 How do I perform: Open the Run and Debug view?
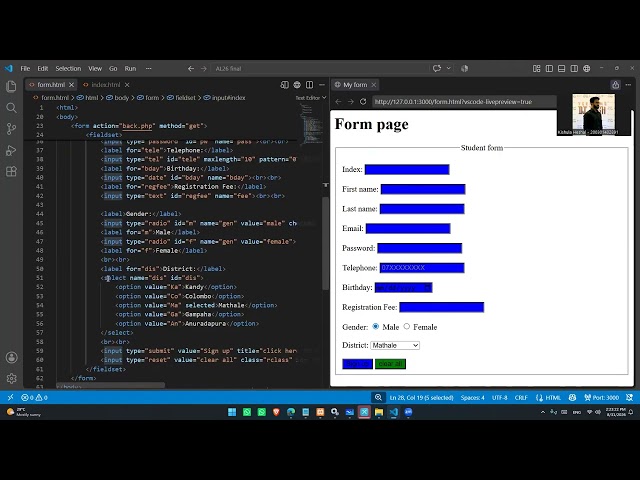point(11,150)
